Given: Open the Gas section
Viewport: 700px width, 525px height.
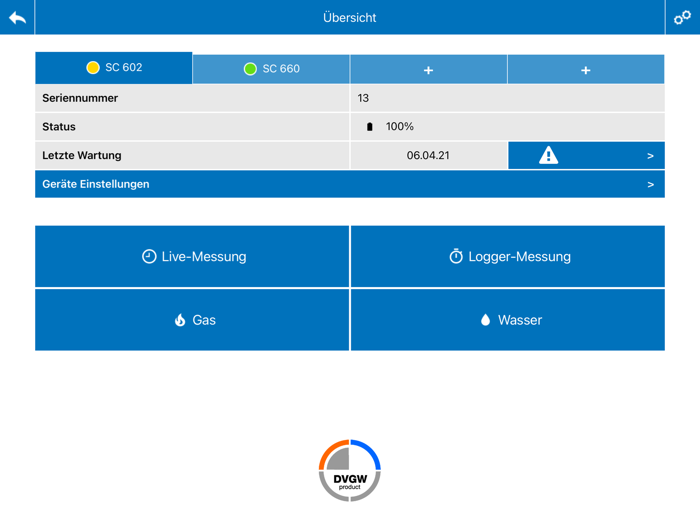Looking at the screenshot, I should coord(192,320).
